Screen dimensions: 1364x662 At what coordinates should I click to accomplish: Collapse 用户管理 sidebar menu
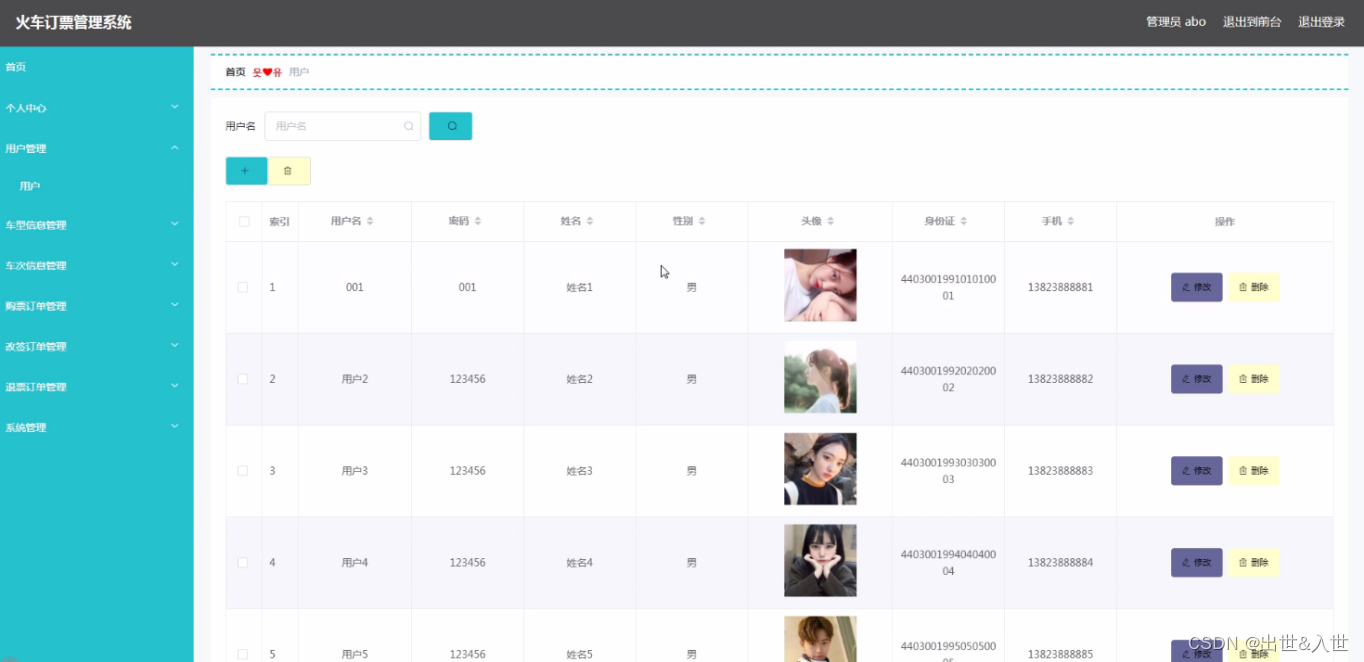tap(96, 148)
